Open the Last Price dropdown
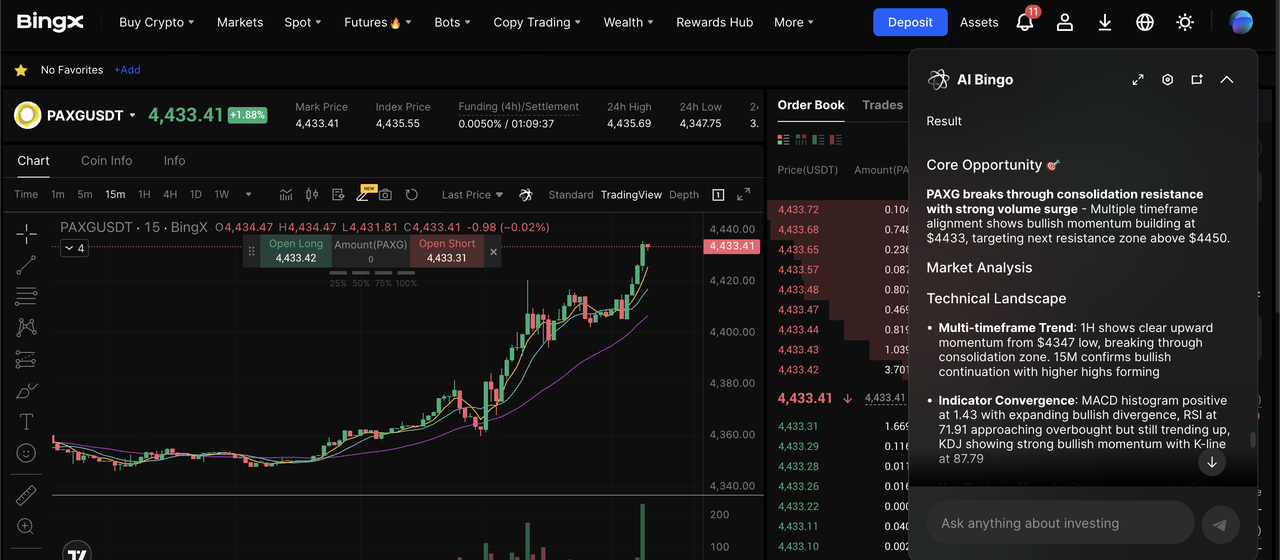The width and height of the screenshot is (1280, 560). click(x=472, y=195)
